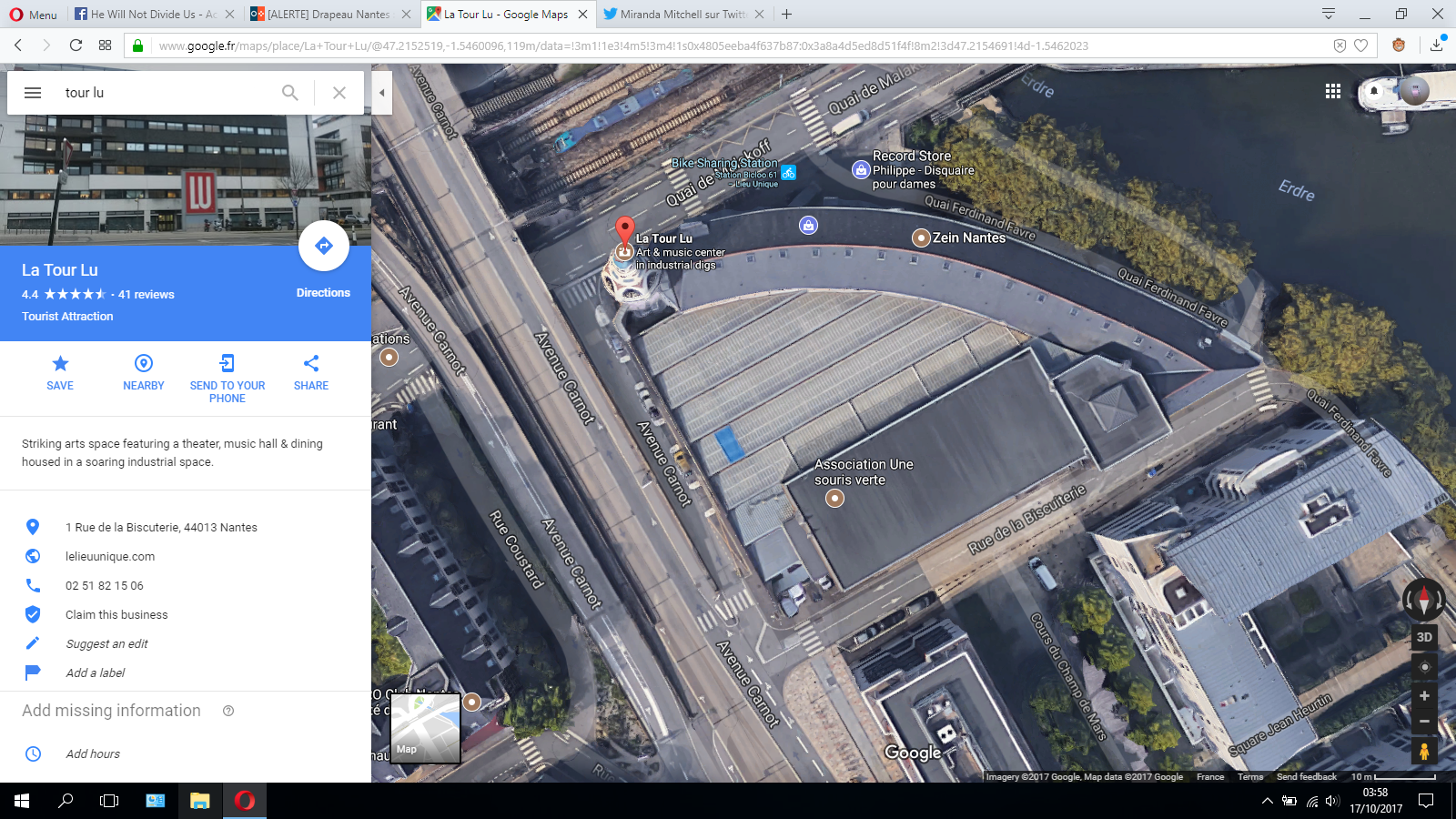Open the 41 reviews link
The height and width of the screenshot is (819, 1456).
point(147,295)
